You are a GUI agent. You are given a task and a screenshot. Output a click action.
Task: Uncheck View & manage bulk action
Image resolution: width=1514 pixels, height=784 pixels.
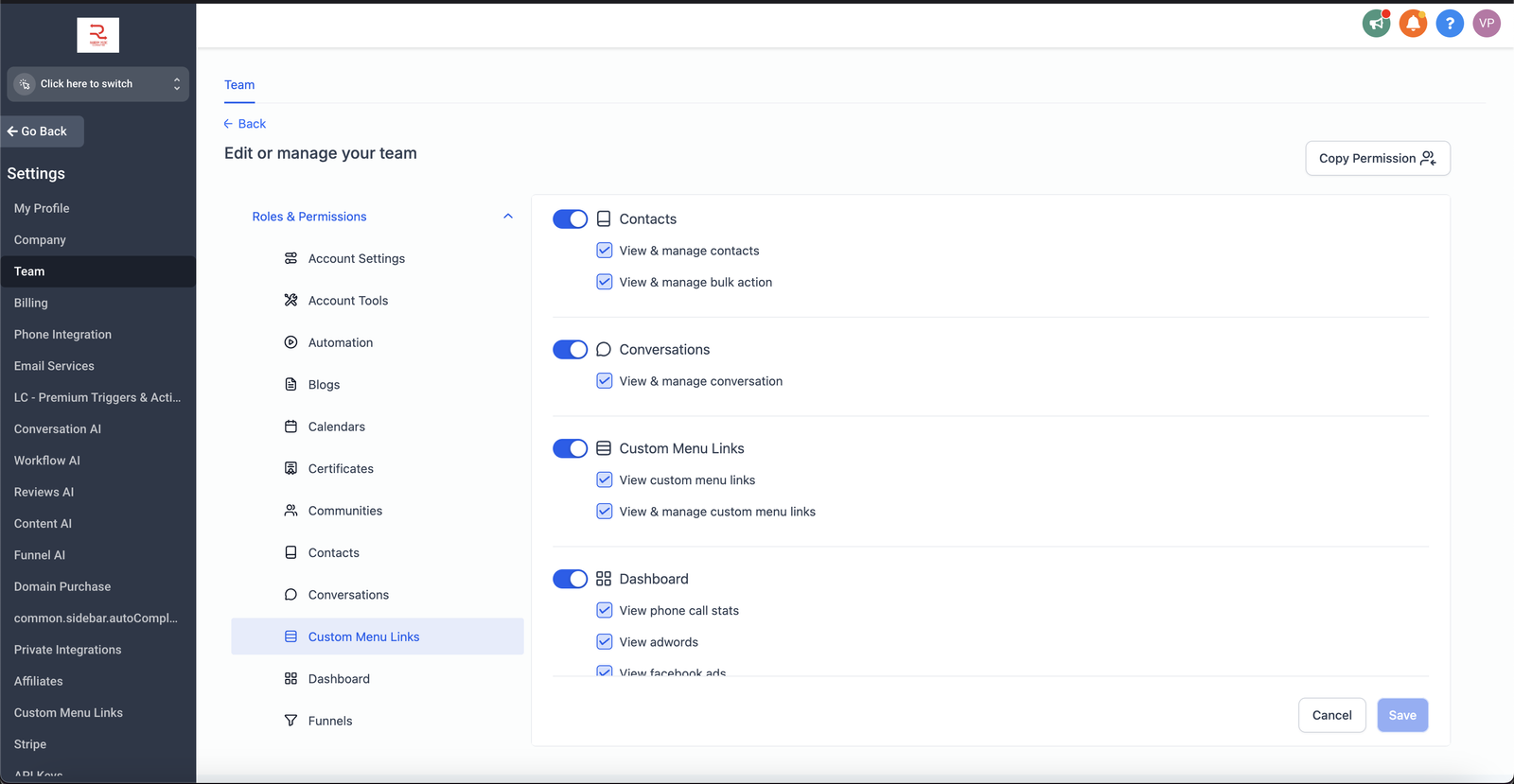[x=605, y=282]
